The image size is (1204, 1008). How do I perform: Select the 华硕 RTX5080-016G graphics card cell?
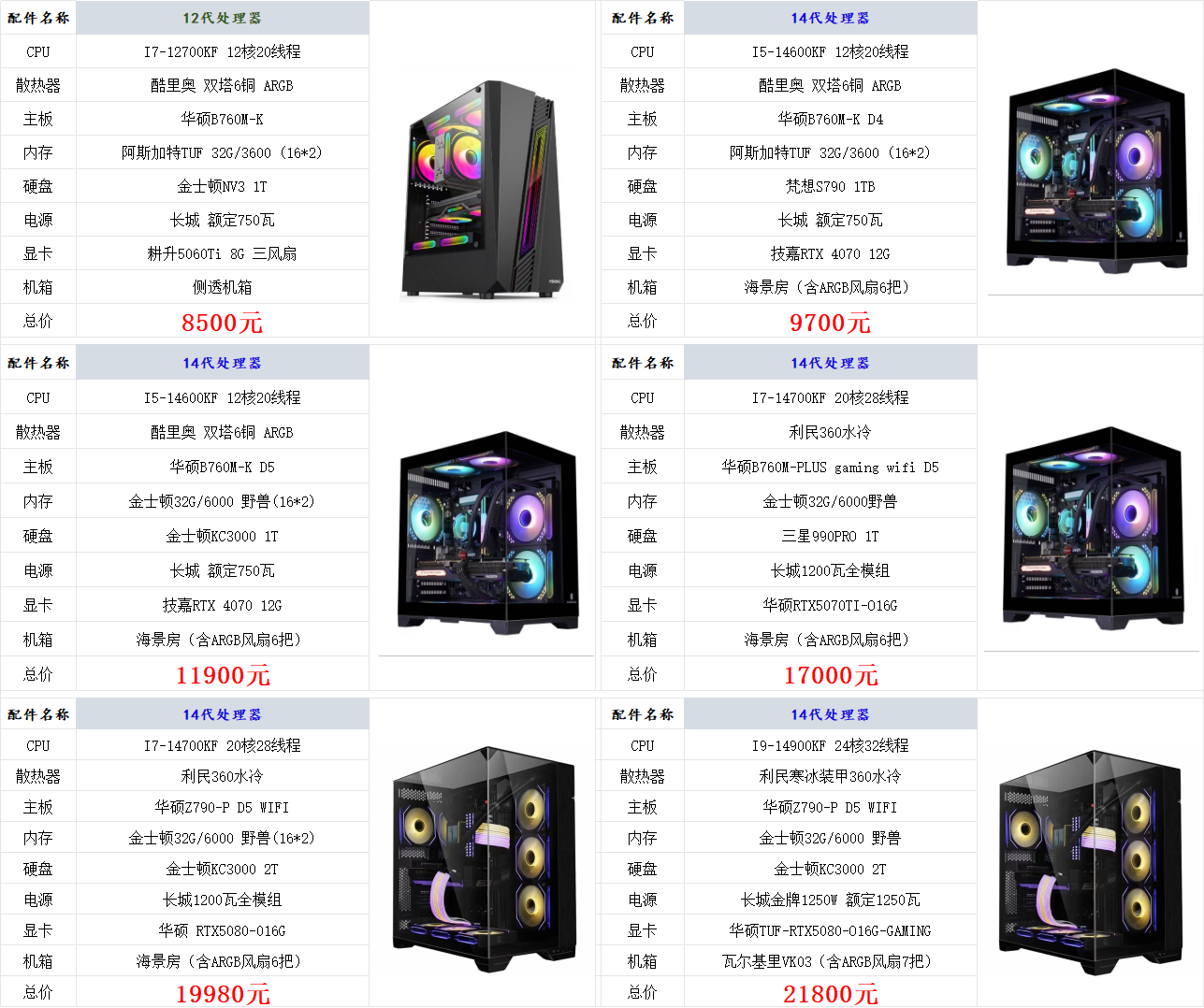point(223,930)
